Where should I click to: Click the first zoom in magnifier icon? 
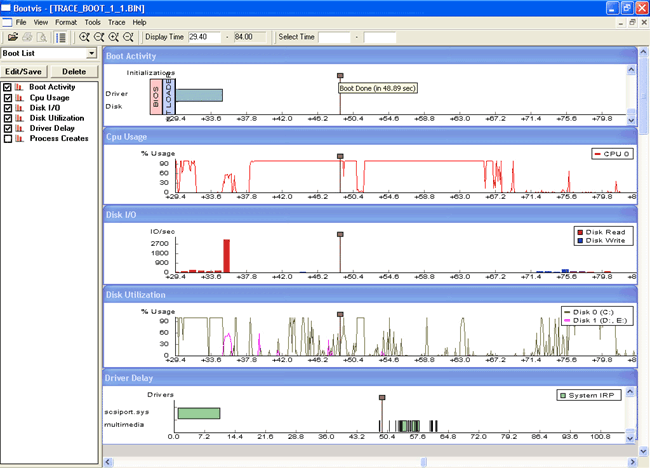coord(84,37)
